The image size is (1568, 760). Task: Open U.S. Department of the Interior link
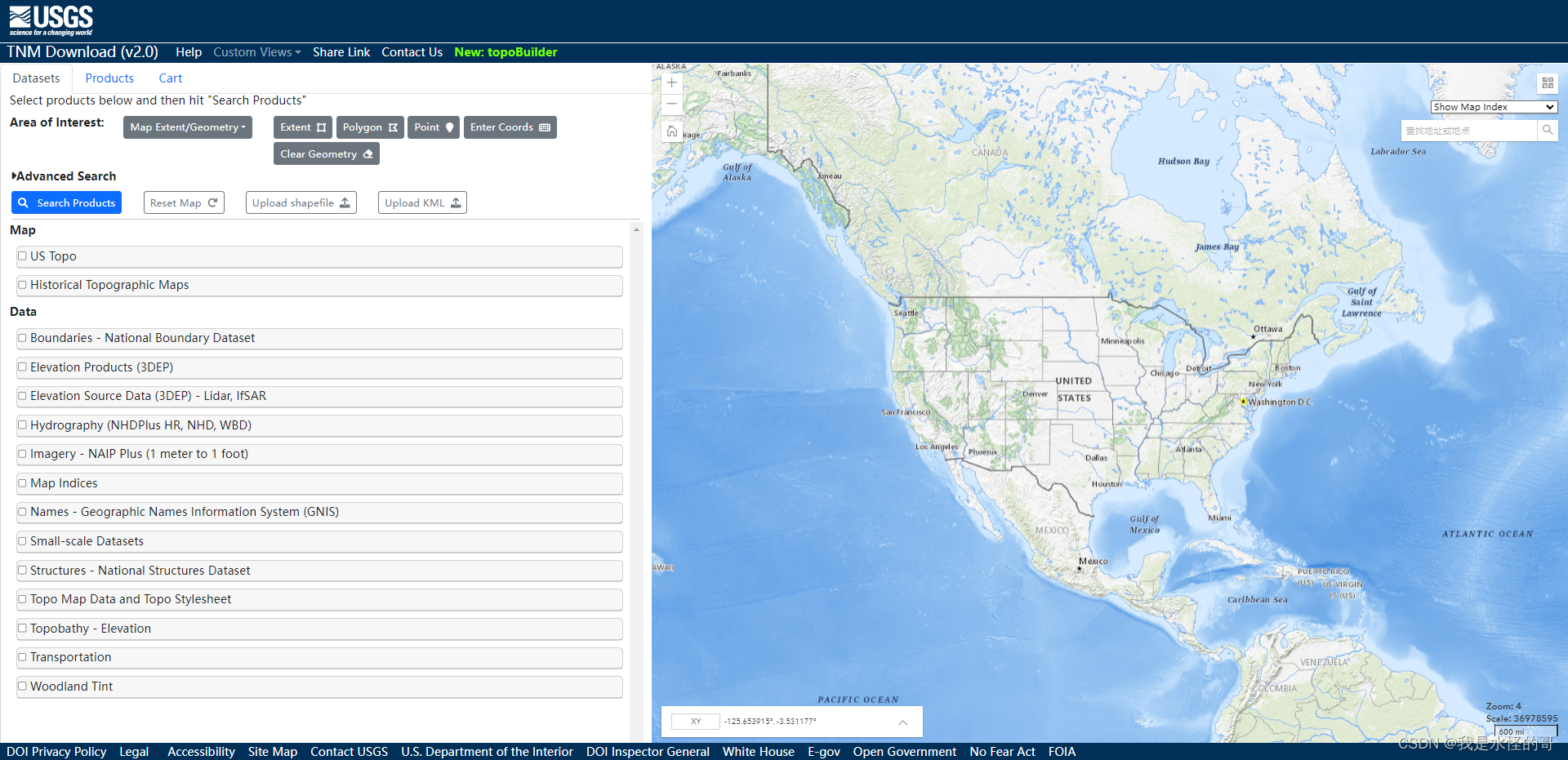487,752
